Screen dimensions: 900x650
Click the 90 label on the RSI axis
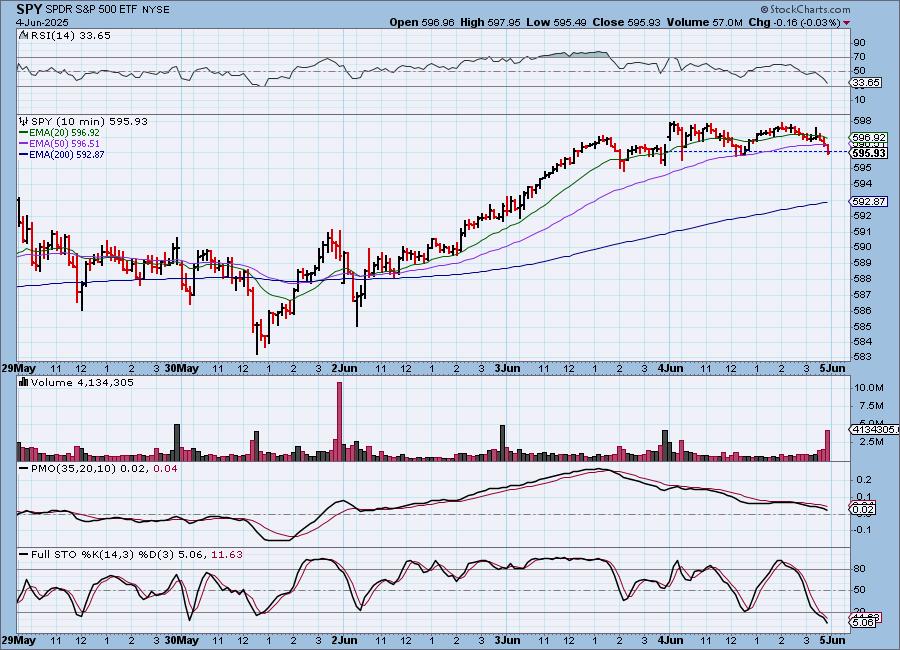pyautogui.click(x=860, y=42)
